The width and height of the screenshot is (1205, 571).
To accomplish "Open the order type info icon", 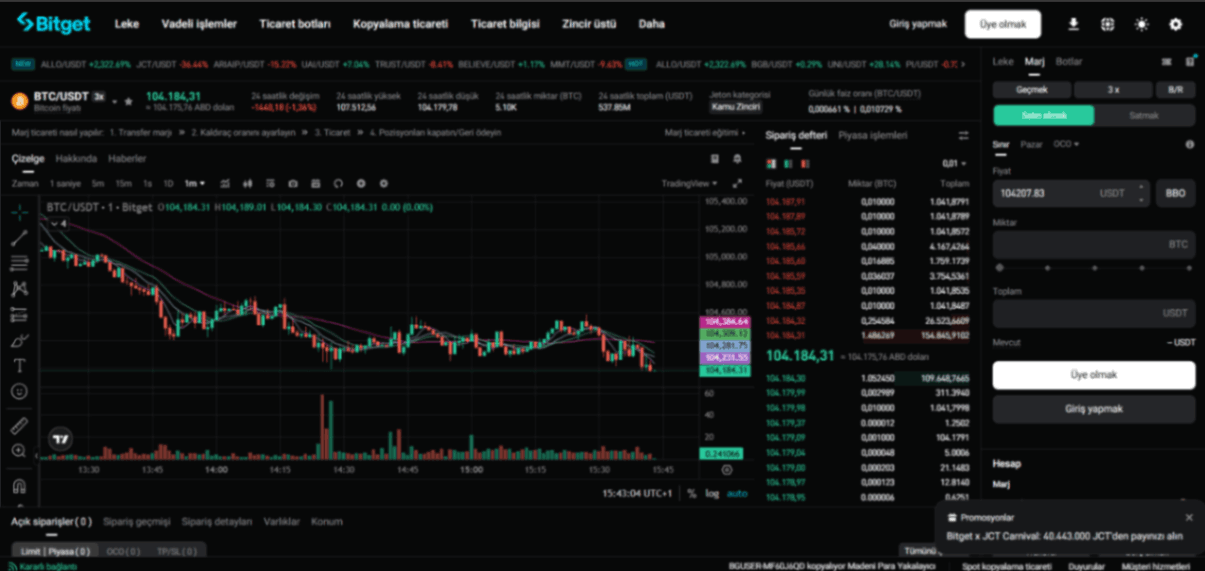I will 1190,144.
